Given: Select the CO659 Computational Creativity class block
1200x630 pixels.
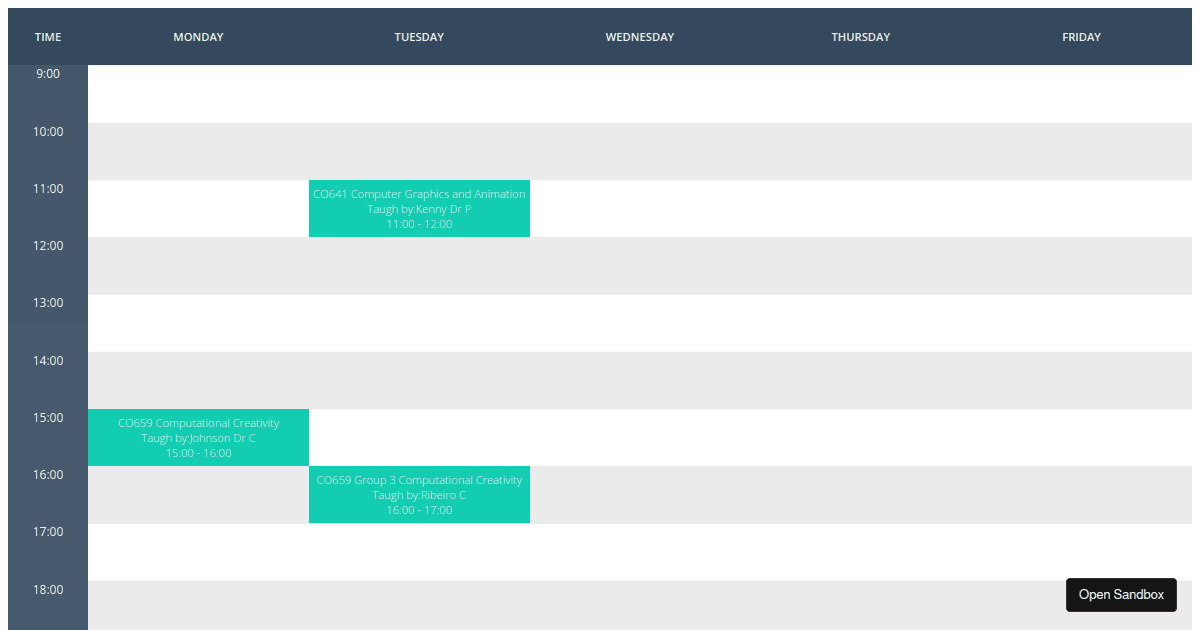Looking at the screenshot, I should (x=198, y=437).
